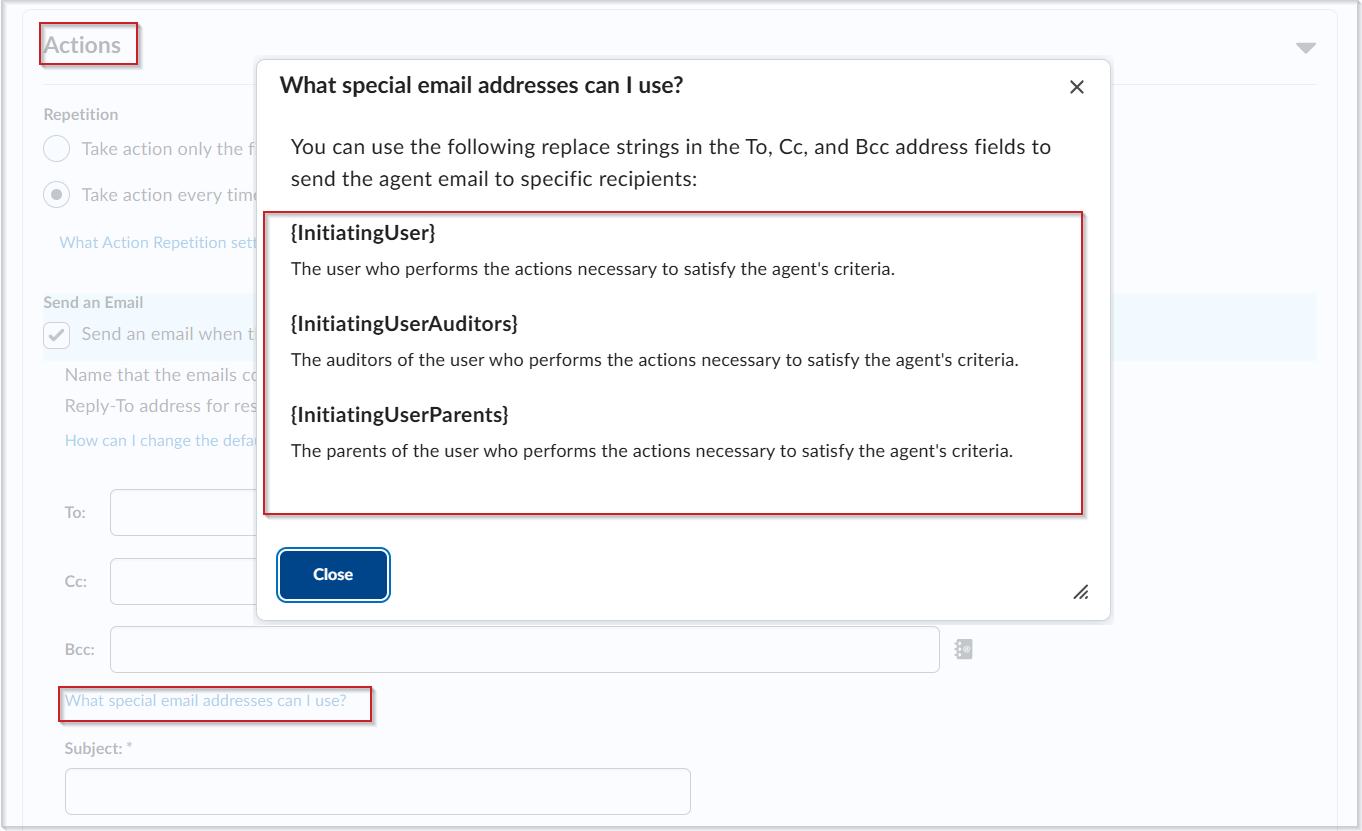
Task: Uncheck "Send an email when the criteria" checkbox
Action: (x=56, y=335)
